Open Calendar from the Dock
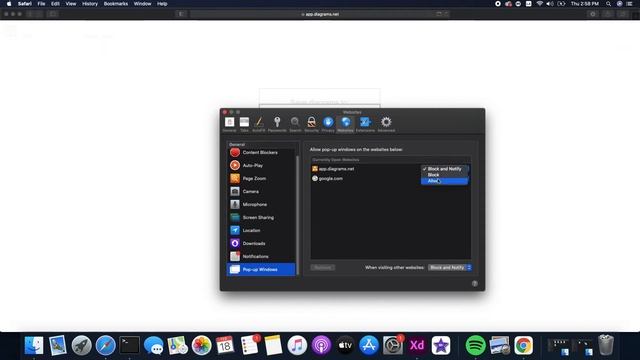The height and width of the screenshot is (360, 640). point(225,345)
